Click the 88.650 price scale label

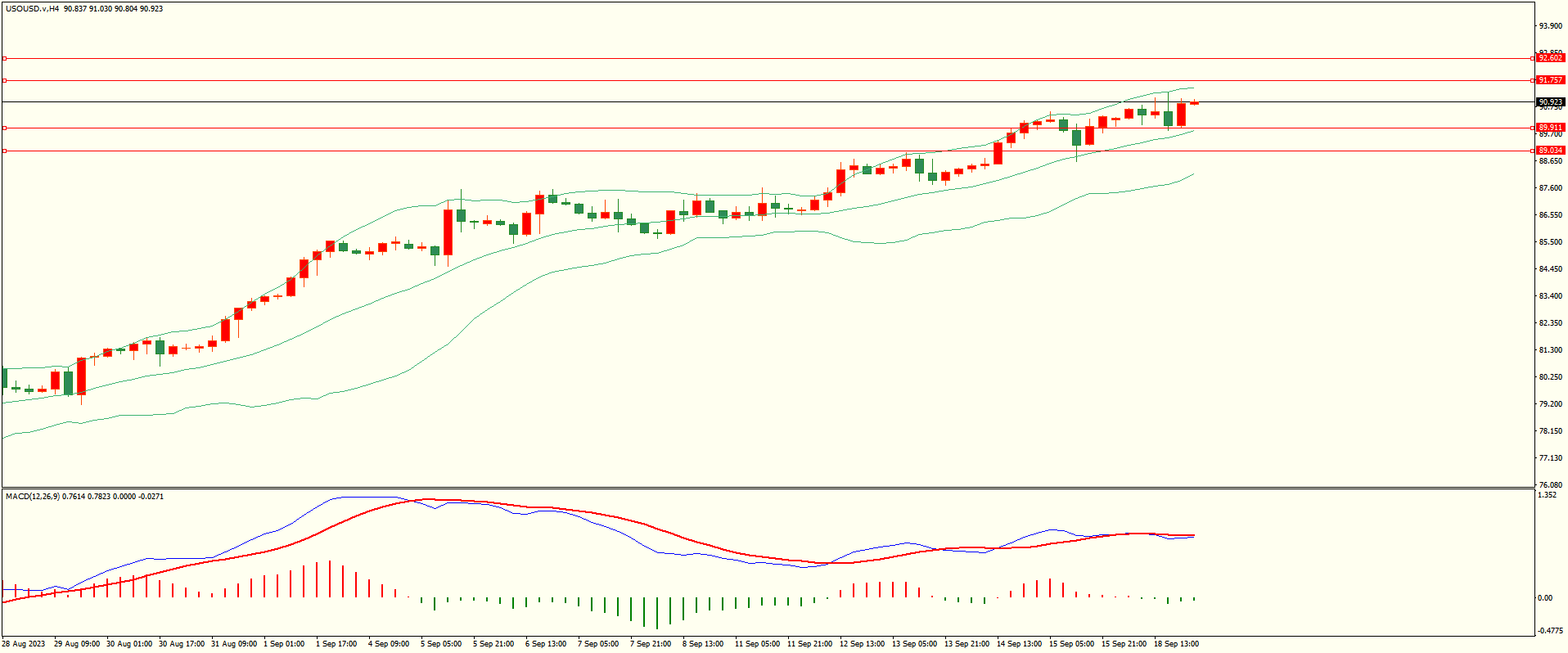[x=1550, y=161]
